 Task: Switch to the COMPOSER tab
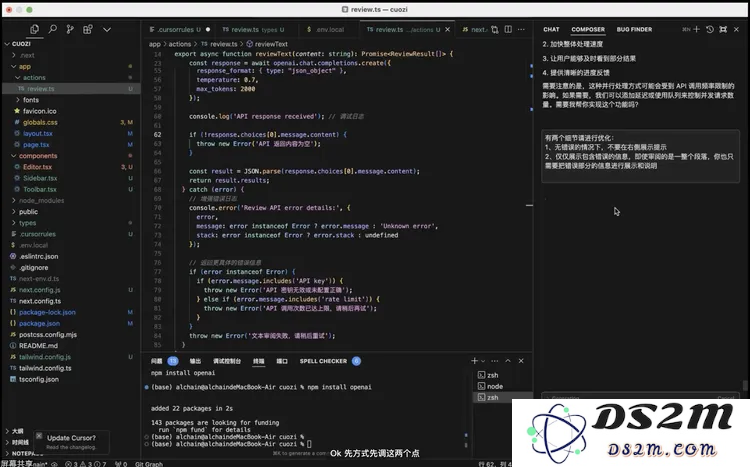pyautogui.click(x=588, y=30)
